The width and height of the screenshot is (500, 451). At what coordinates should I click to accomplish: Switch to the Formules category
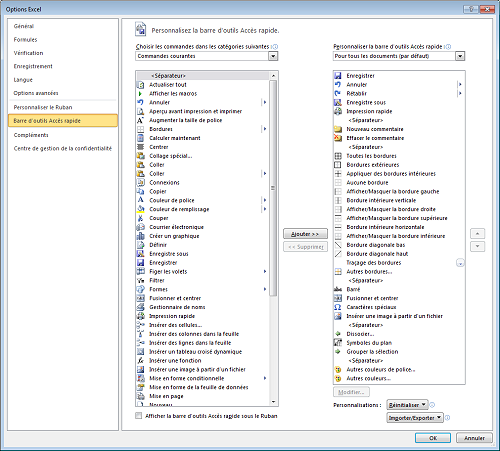coord(25,40)
